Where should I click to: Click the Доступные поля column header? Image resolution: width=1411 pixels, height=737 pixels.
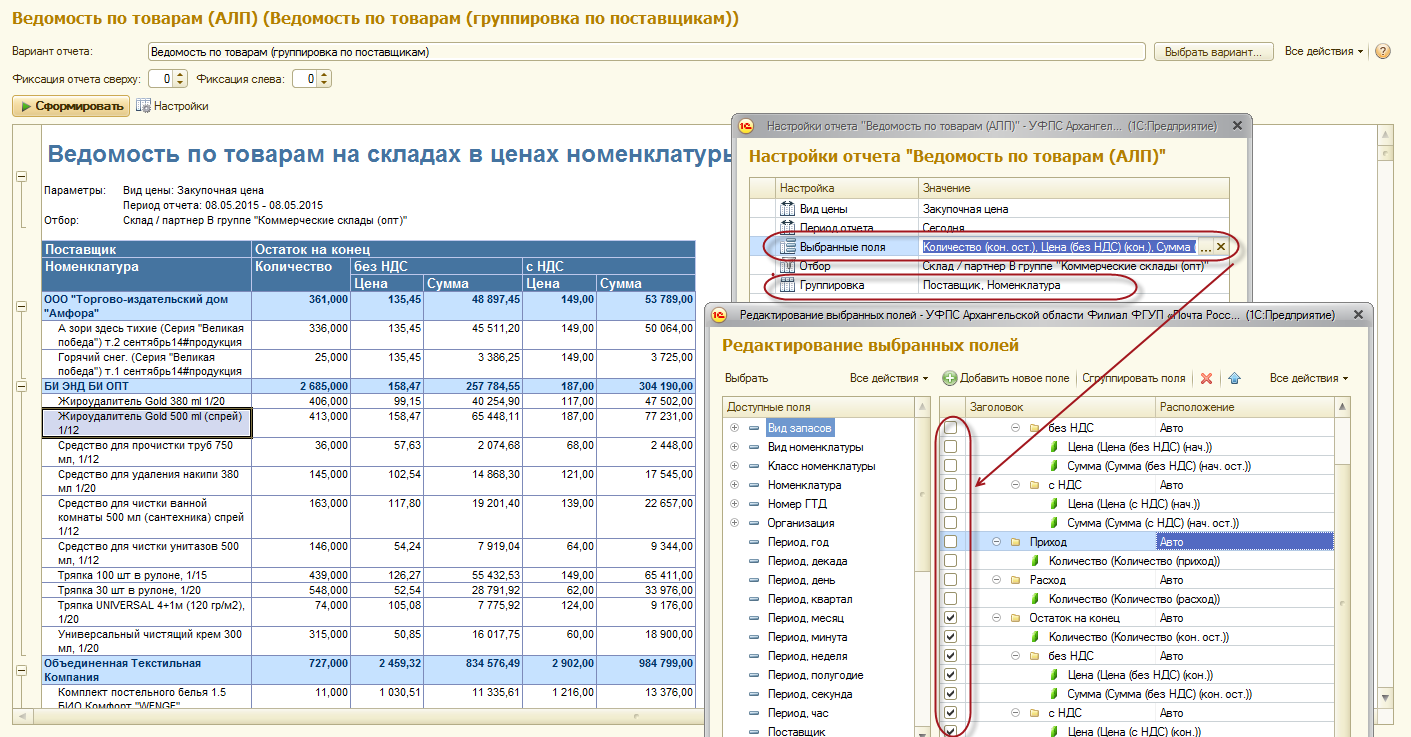click(x=818, y=407)
